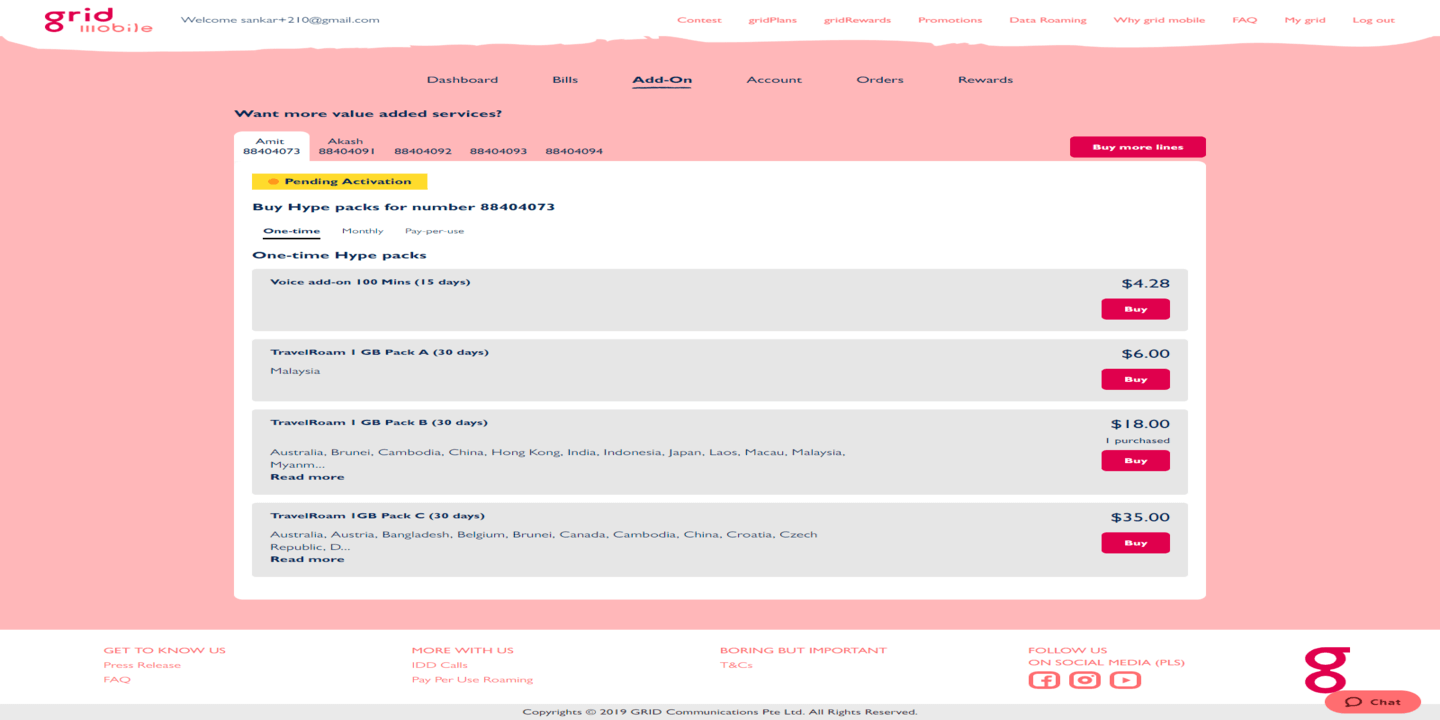Click the Malaysia country text in Pack A

[295, 371]
